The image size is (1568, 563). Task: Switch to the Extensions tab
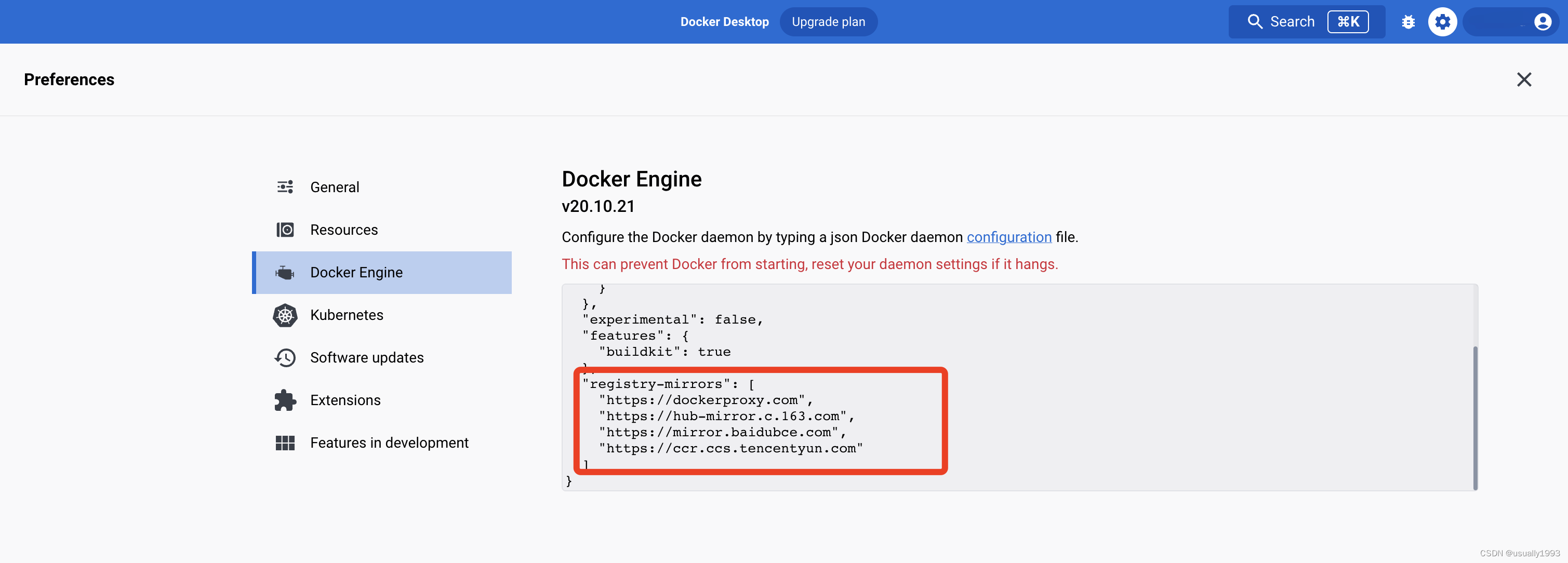coord(382,400)
